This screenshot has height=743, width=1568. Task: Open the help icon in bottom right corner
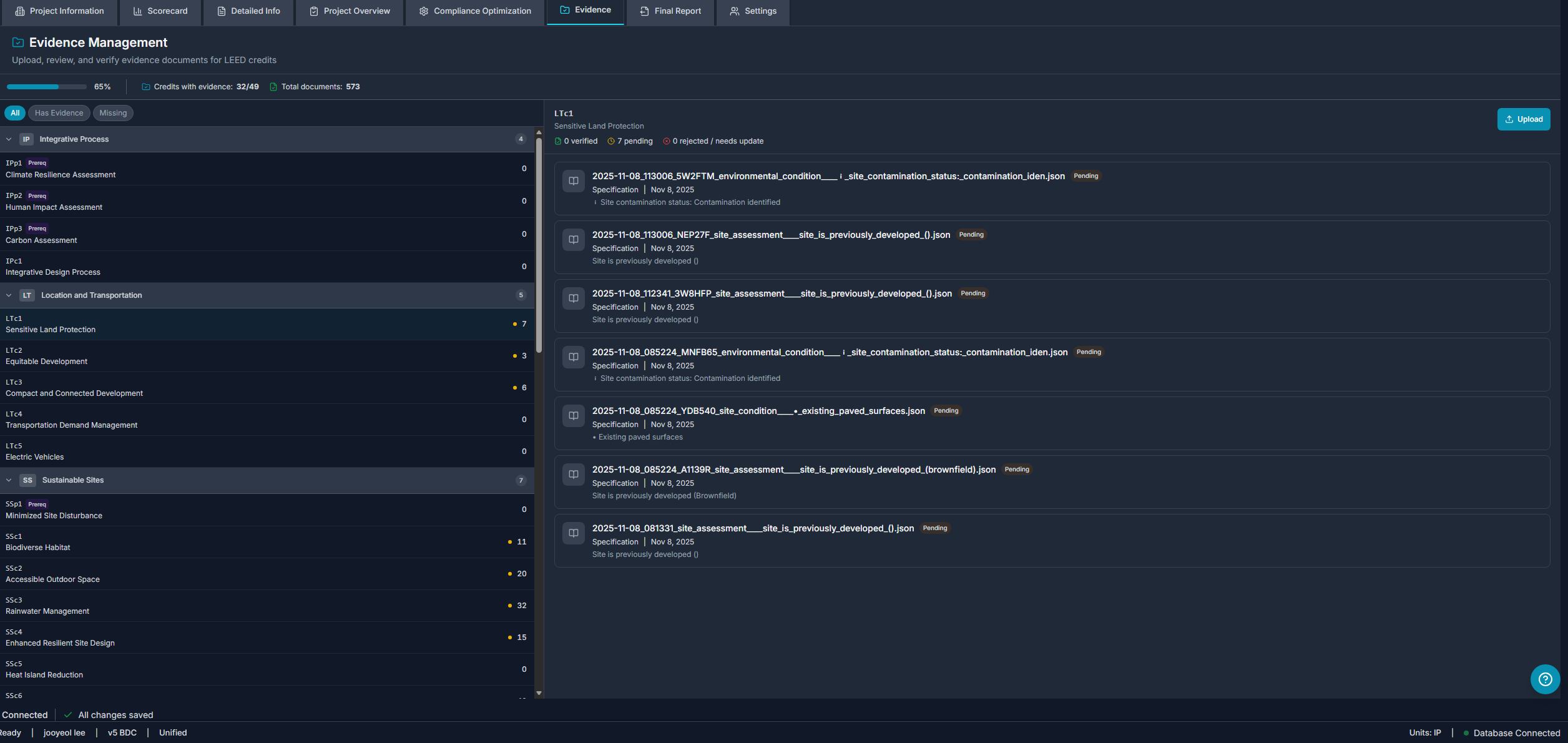1545,679
